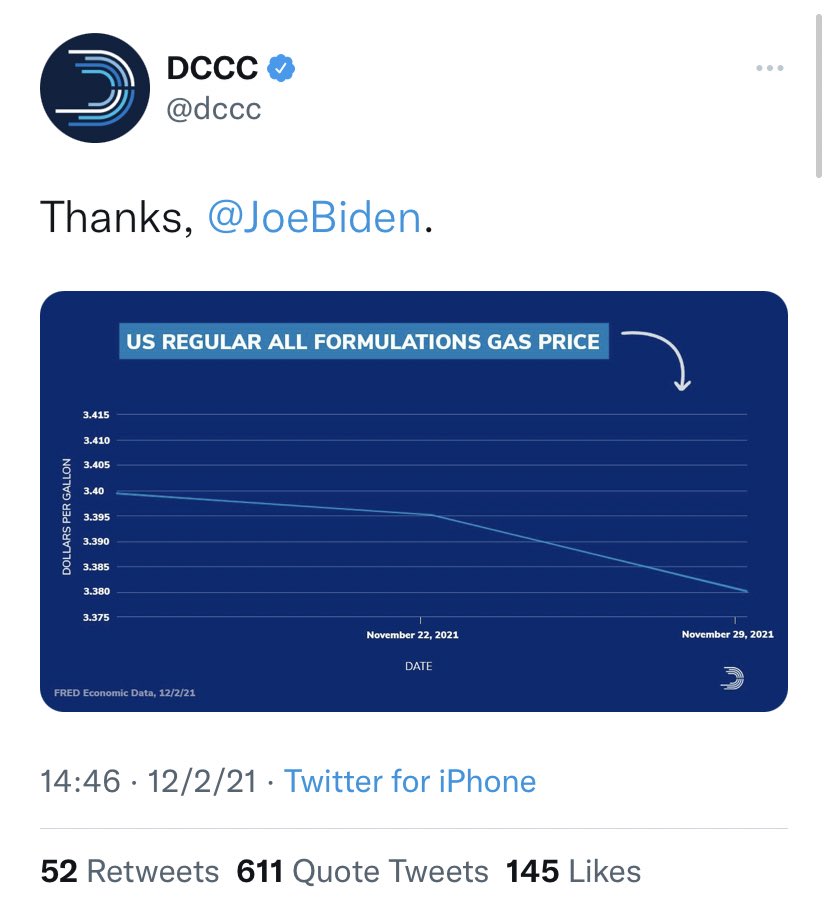This screenshot has width=828, height=908.
Task: Open the gas price chart image
Action: [413, 501]
